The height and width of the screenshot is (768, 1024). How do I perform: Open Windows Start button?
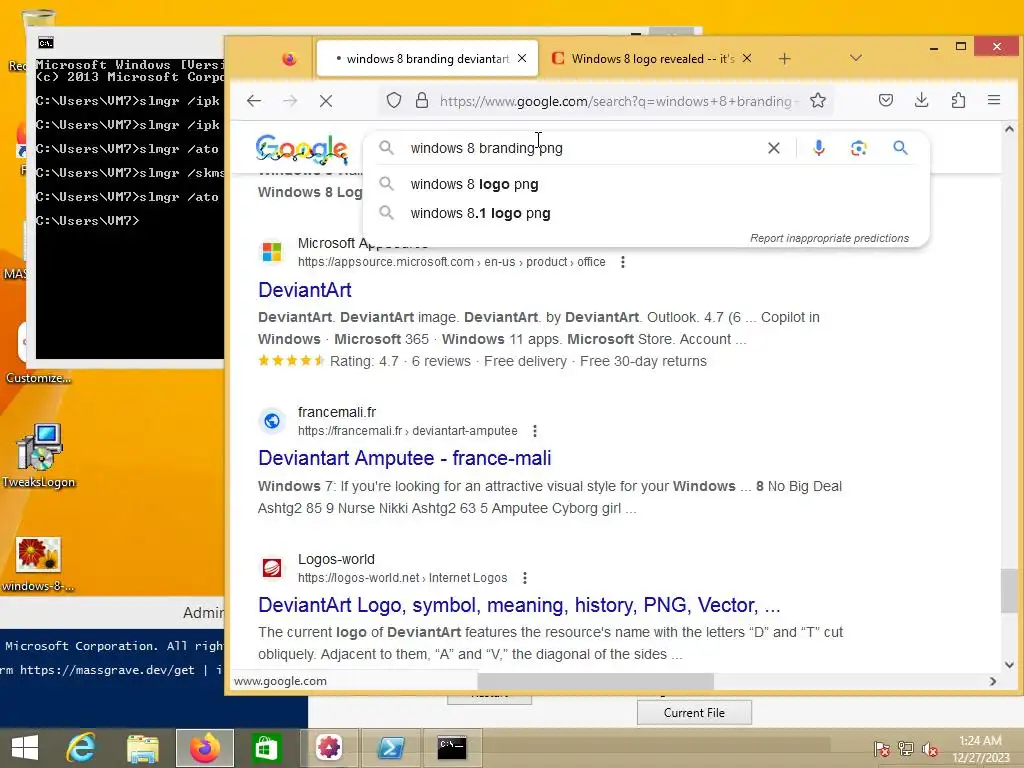(x=25, y=748)
